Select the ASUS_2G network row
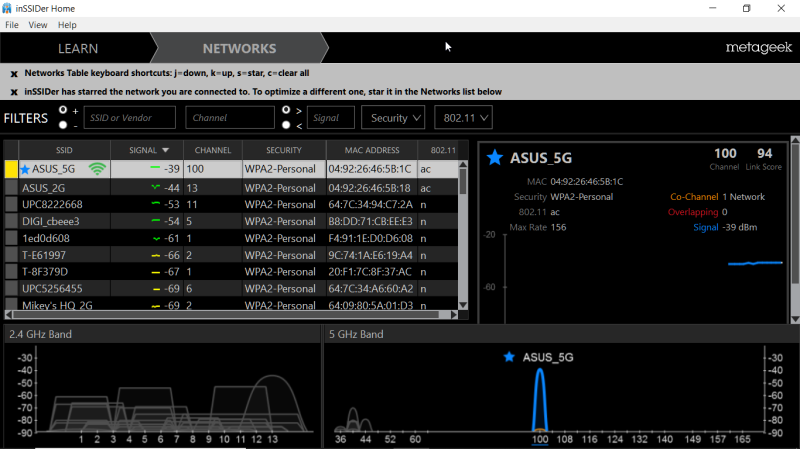 tap(231, 188)
